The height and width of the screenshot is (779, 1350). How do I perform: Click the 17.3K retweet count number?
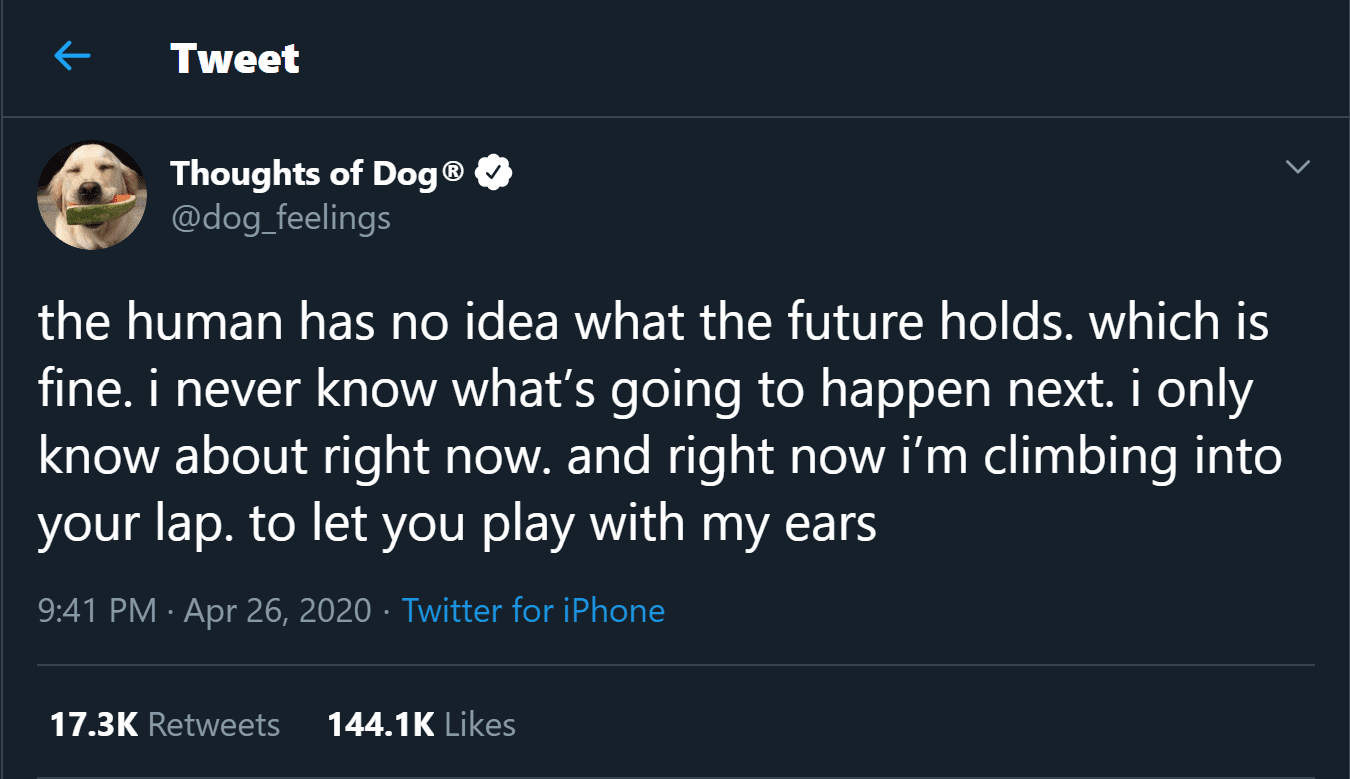click(93, 724)
